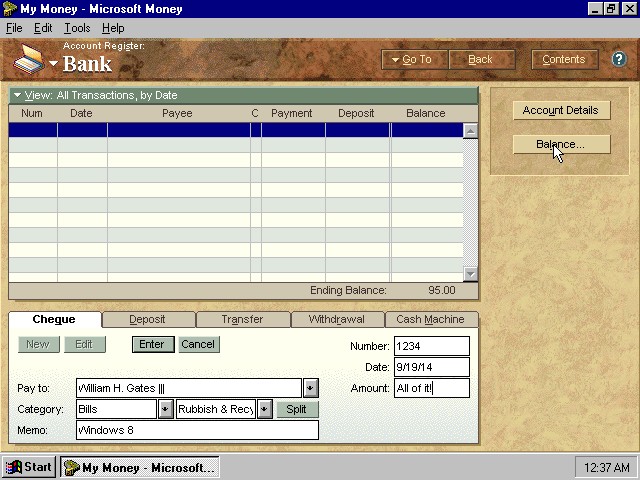This screenshot has height=480, width=640.
Task: Click into the Memo text field
Action: (x=197, y=430)
